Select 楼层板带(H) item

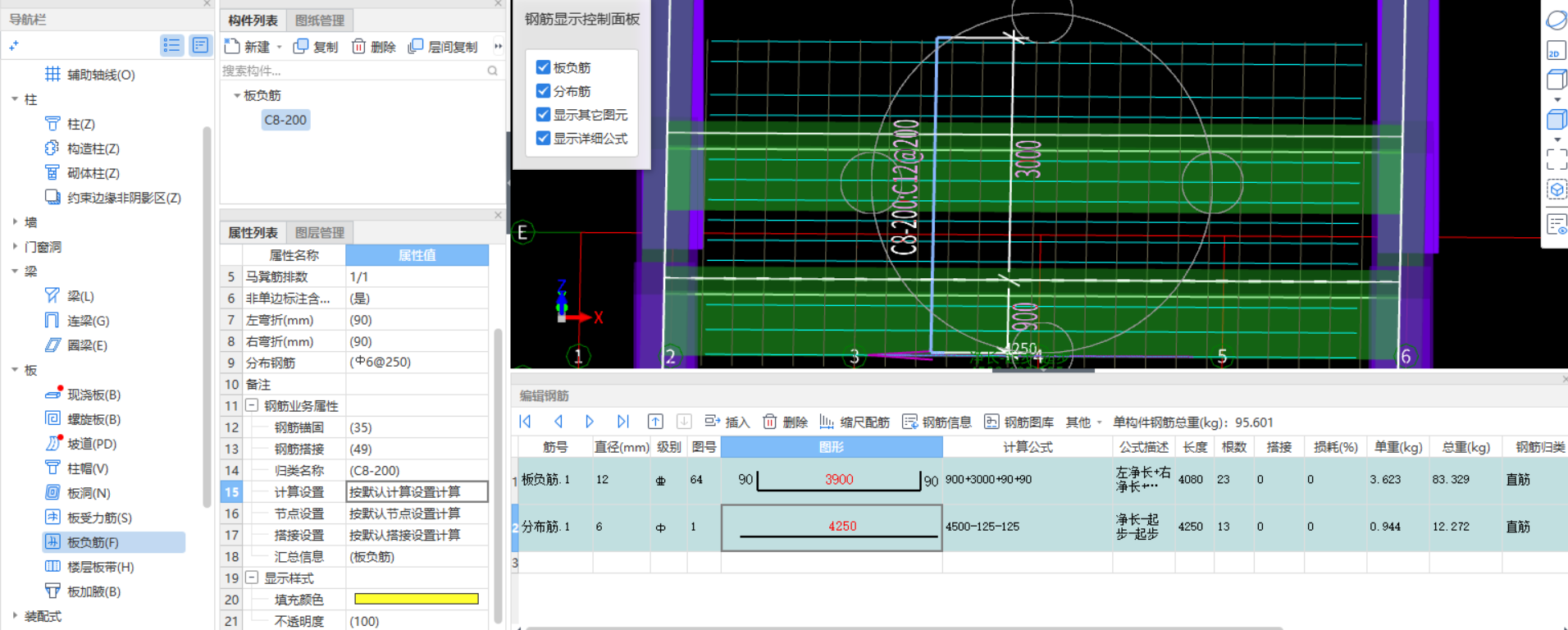click(x=100, y=567)
